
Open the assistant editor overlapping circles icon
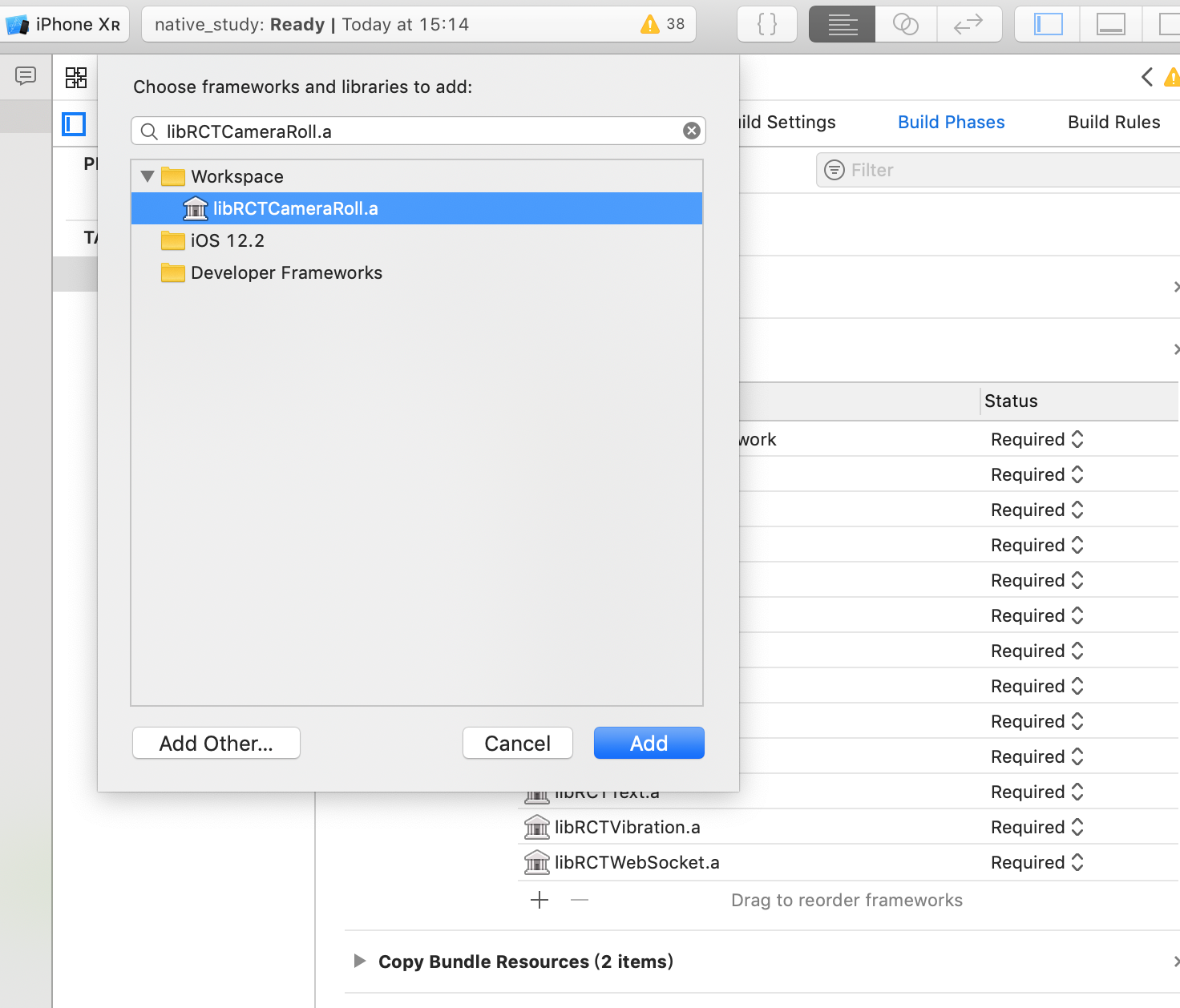point(906,24)
